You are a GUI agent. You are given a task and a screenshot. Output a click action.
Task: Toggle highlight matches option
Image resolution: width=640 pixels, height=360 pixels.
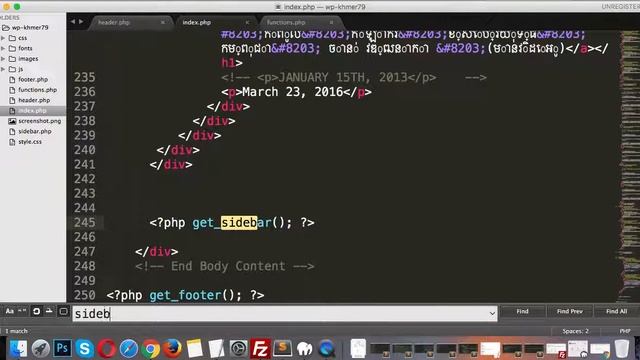(63, 311)
